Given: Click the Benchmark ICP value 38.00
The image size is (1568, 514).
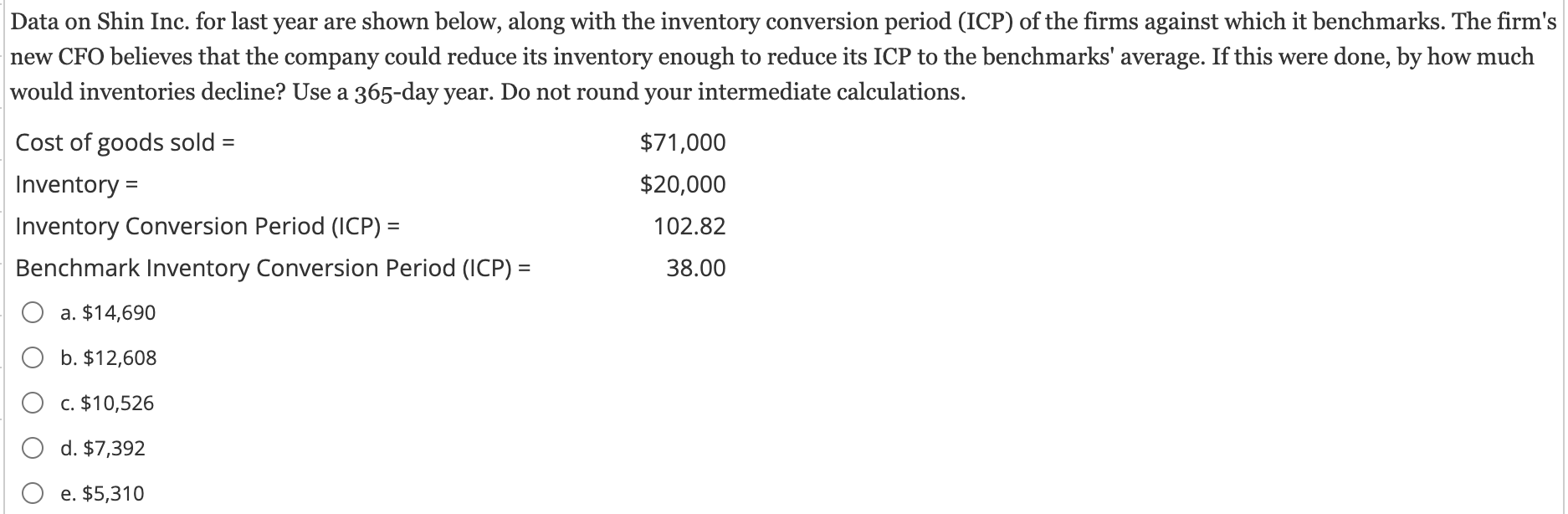Looking at the screenshot, I should point(697,268).
